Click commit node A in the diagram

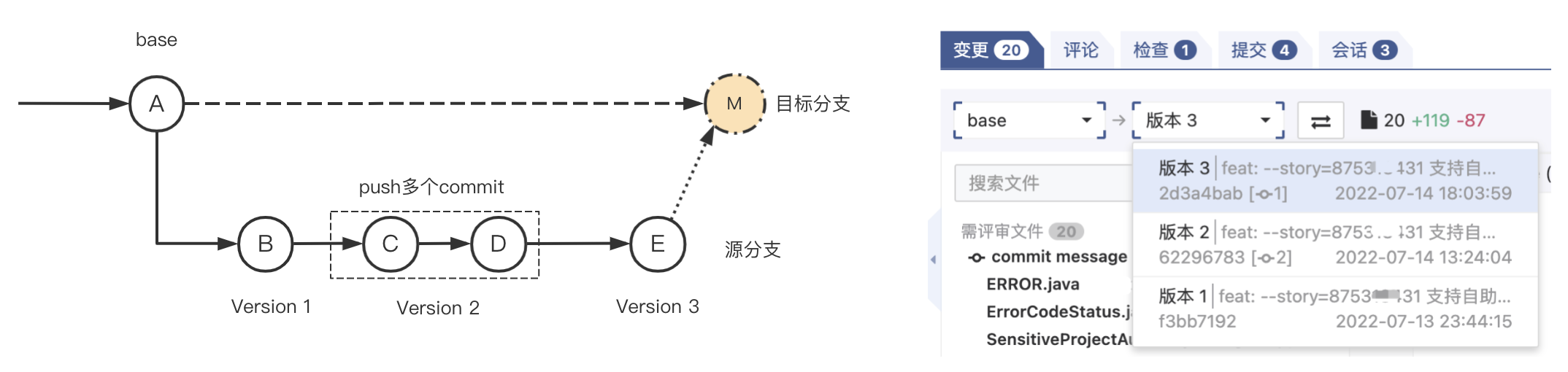156,104
